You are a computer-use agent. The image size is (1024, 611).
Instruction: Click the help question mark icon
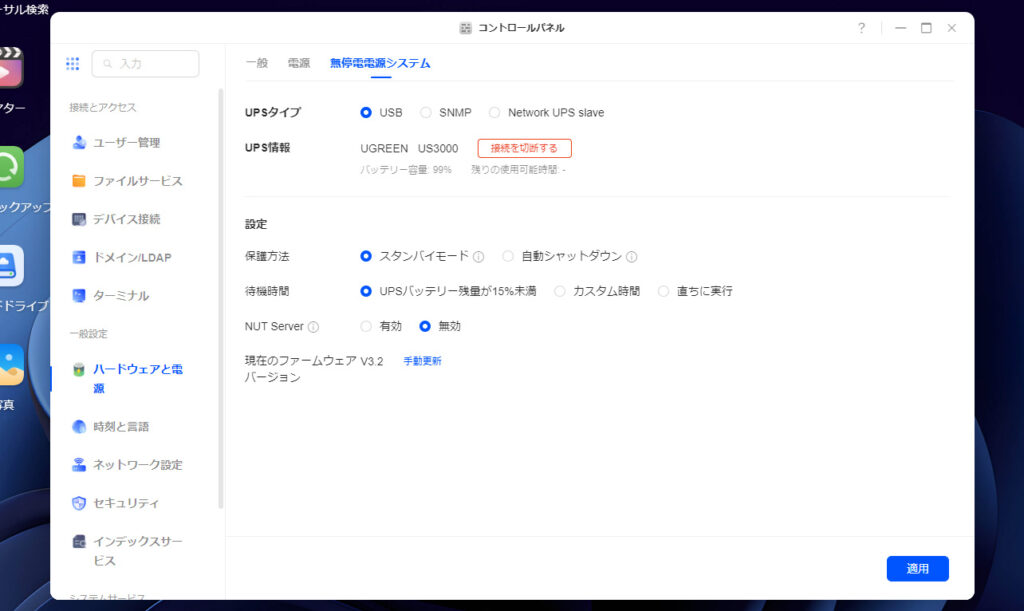coord(861,28)
